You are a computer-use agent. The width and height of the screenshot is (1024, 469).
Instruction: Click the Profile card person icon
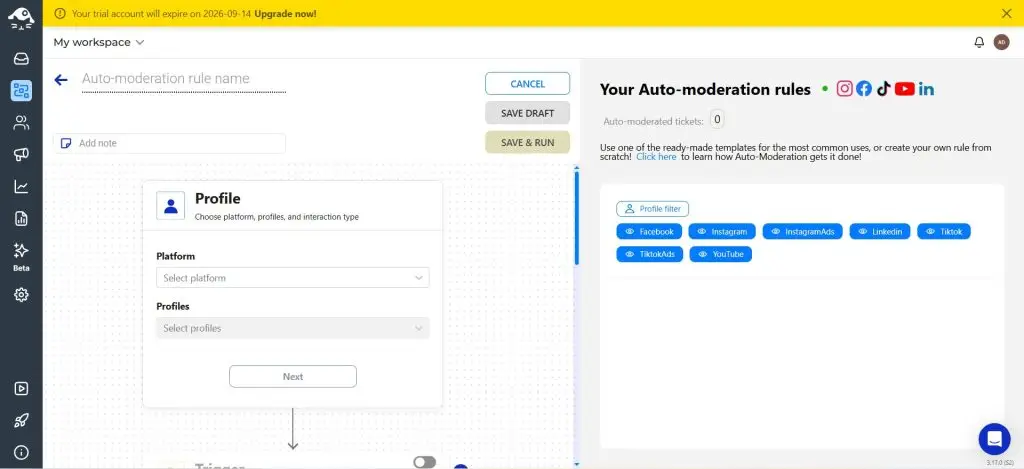click(x=171, y=206)
